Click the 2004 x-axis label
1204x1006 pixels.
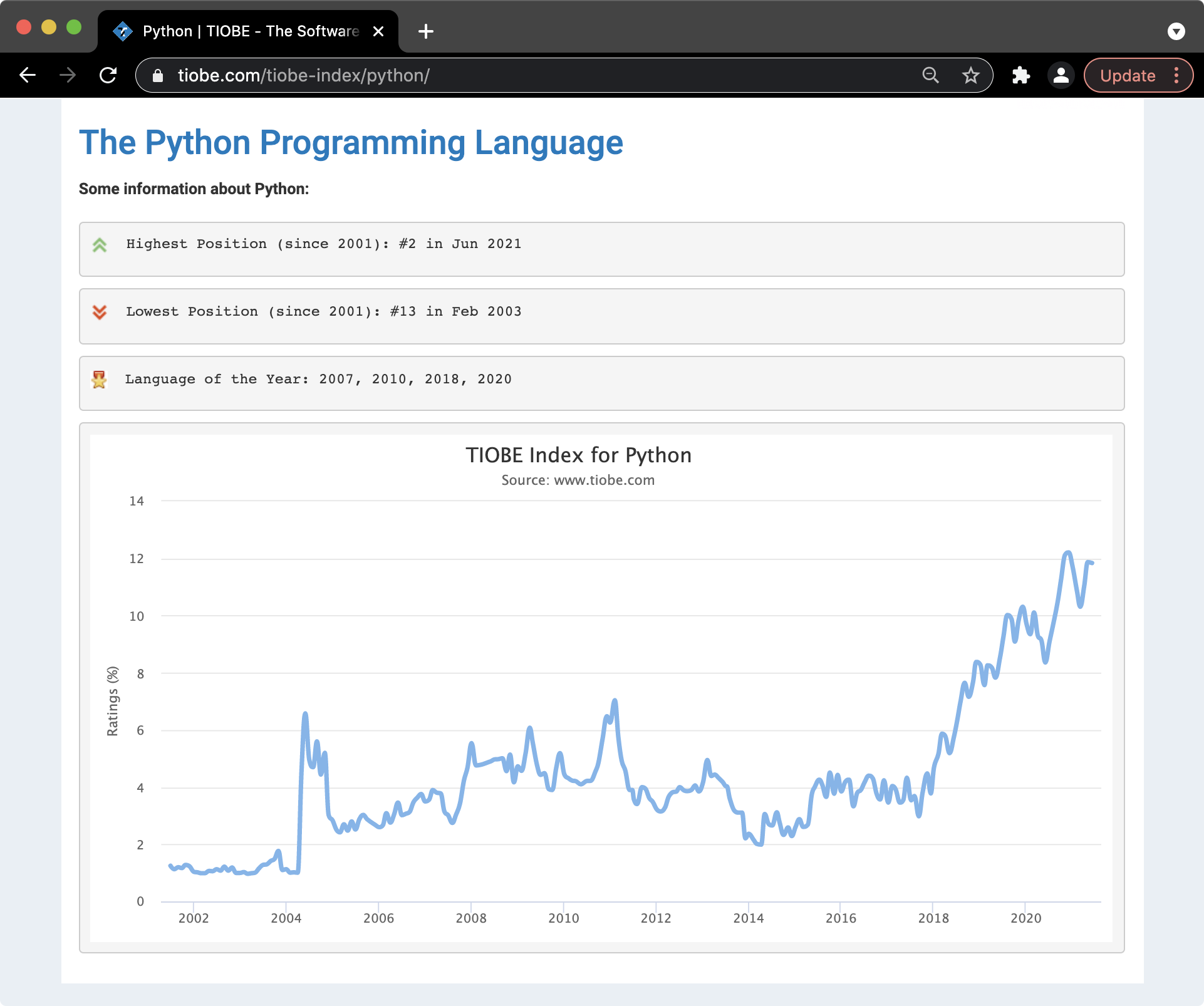coord(286,918)
